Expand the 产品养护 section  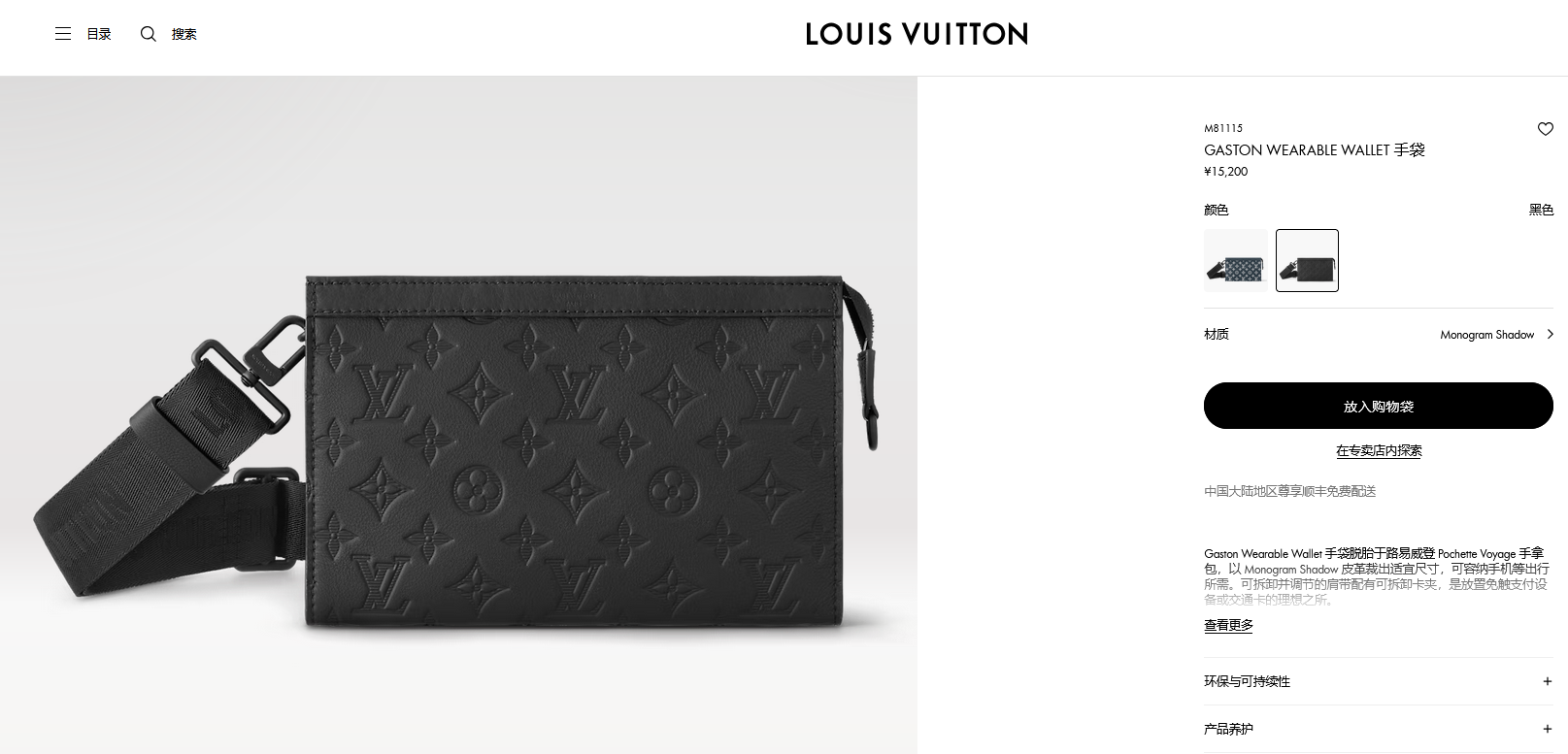tap(1379, 729)
